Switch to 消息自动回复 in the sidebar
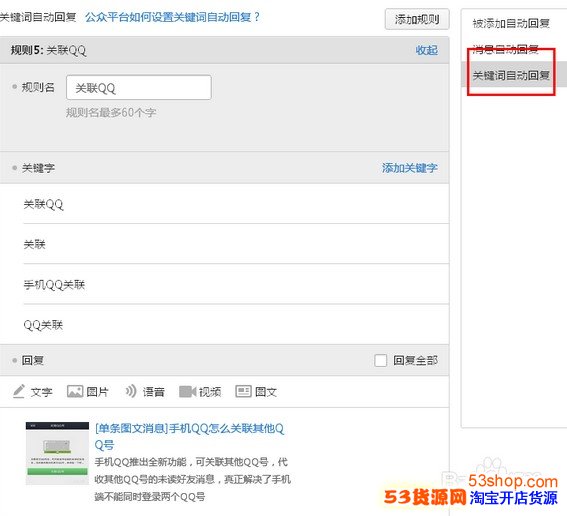Viewport: 567px width, 516px height. tap(506, 49)
